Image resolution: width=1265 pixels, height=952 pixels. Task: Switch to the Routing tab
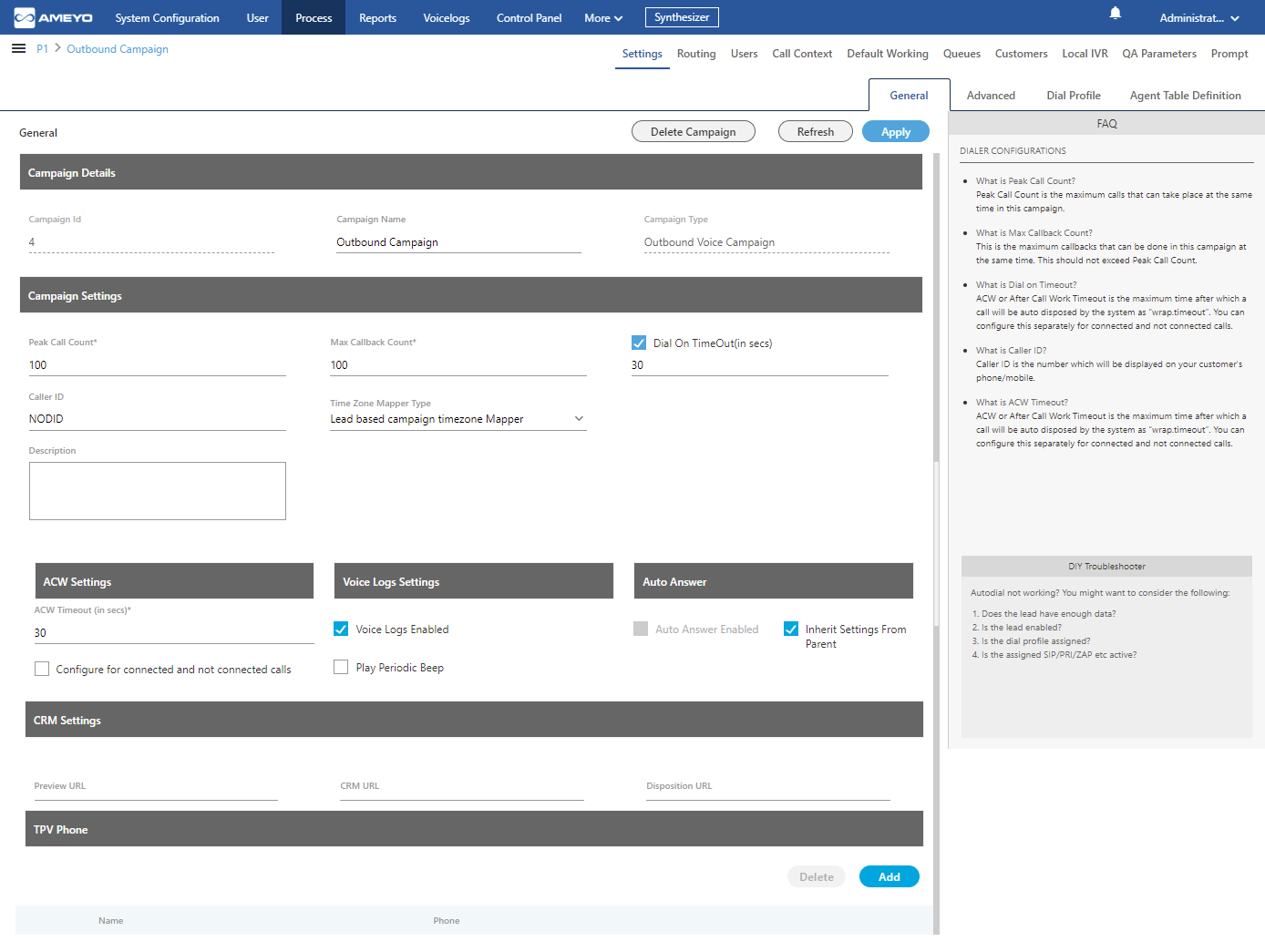click(x=696, y=54)
